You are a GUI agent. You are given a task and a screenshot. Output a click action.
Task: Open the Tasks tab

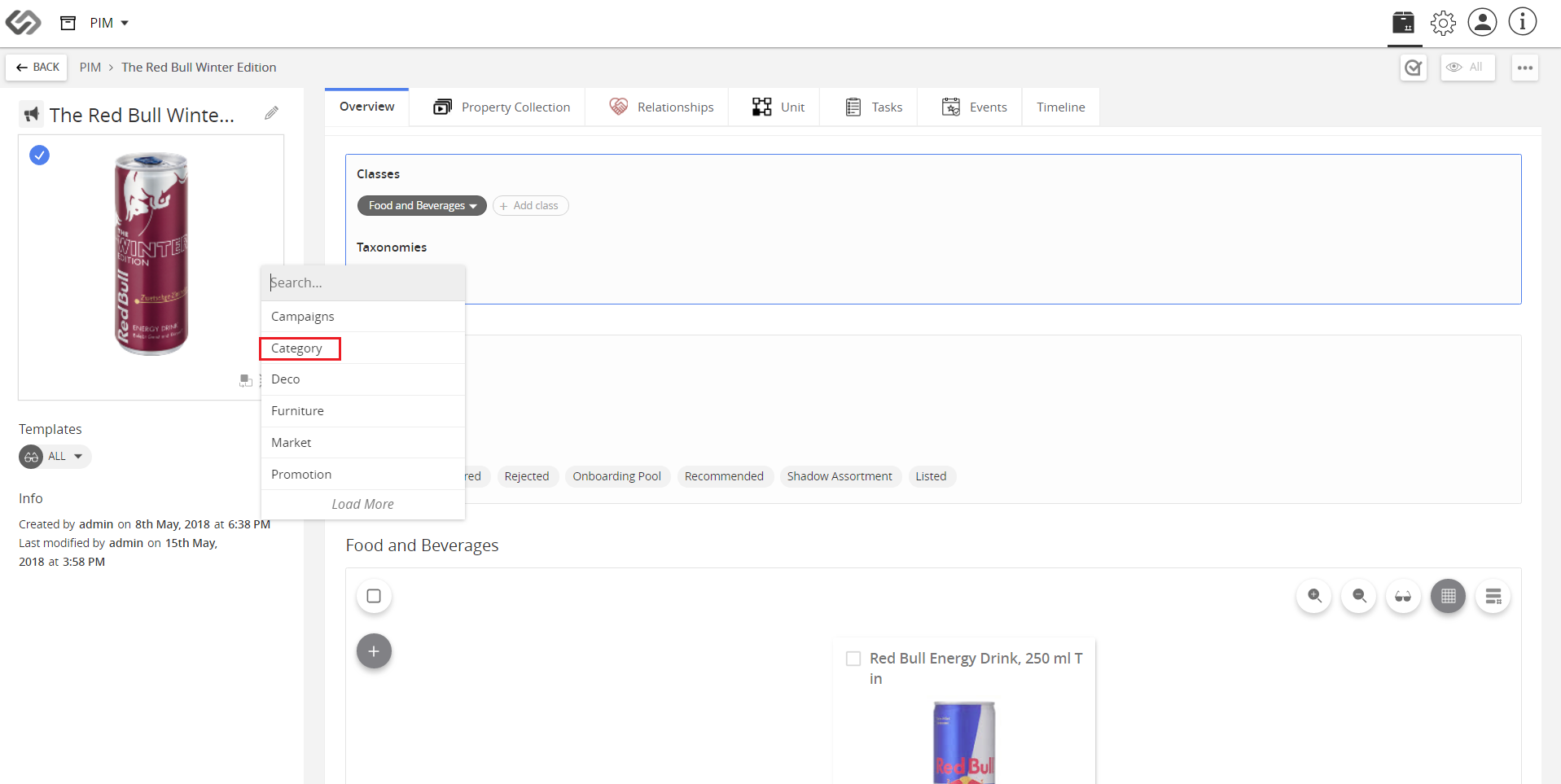(874, 107)
